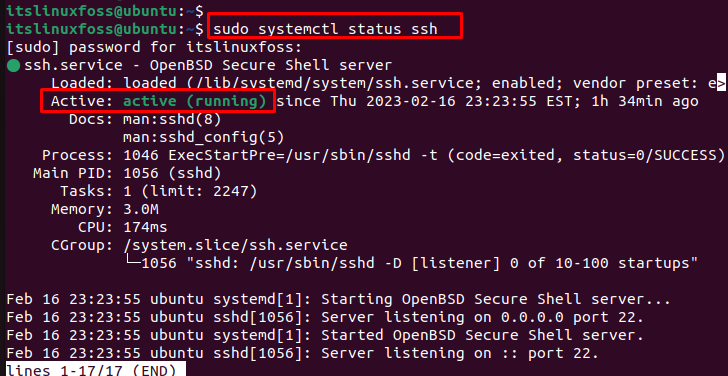The height and width of the screenshot is (376, 728).
Task: Click the Main PID 1056 (sshd) value
Action: 172,174
